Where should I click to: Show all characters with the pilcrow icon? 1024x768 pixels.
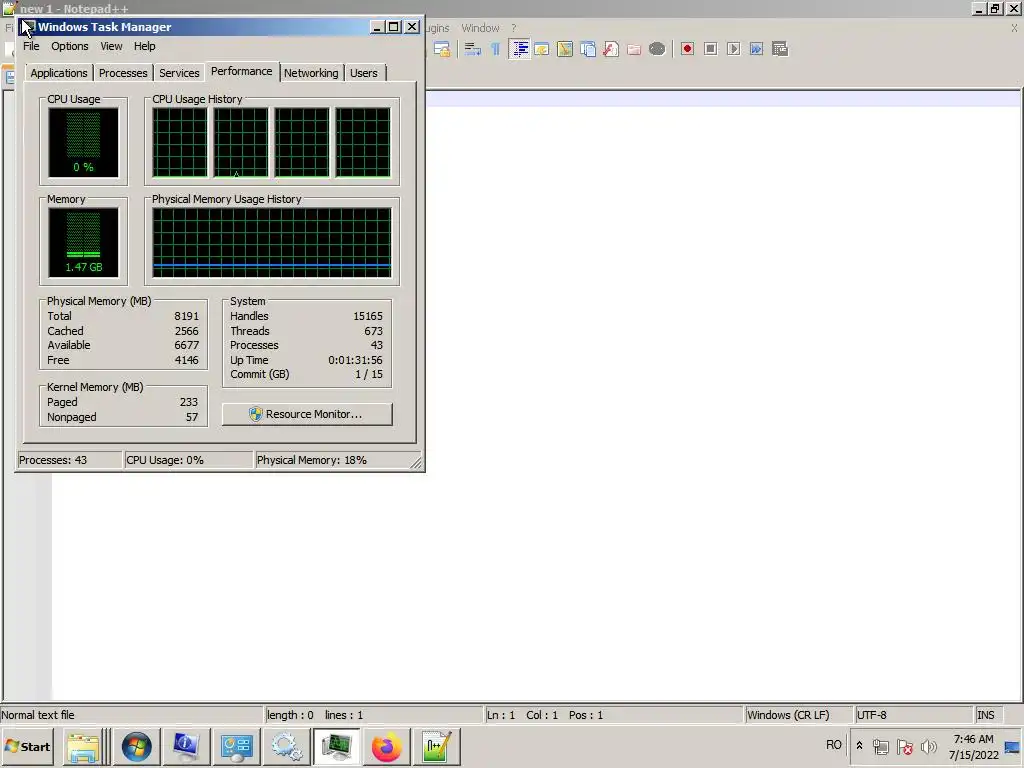pos(496,49)
